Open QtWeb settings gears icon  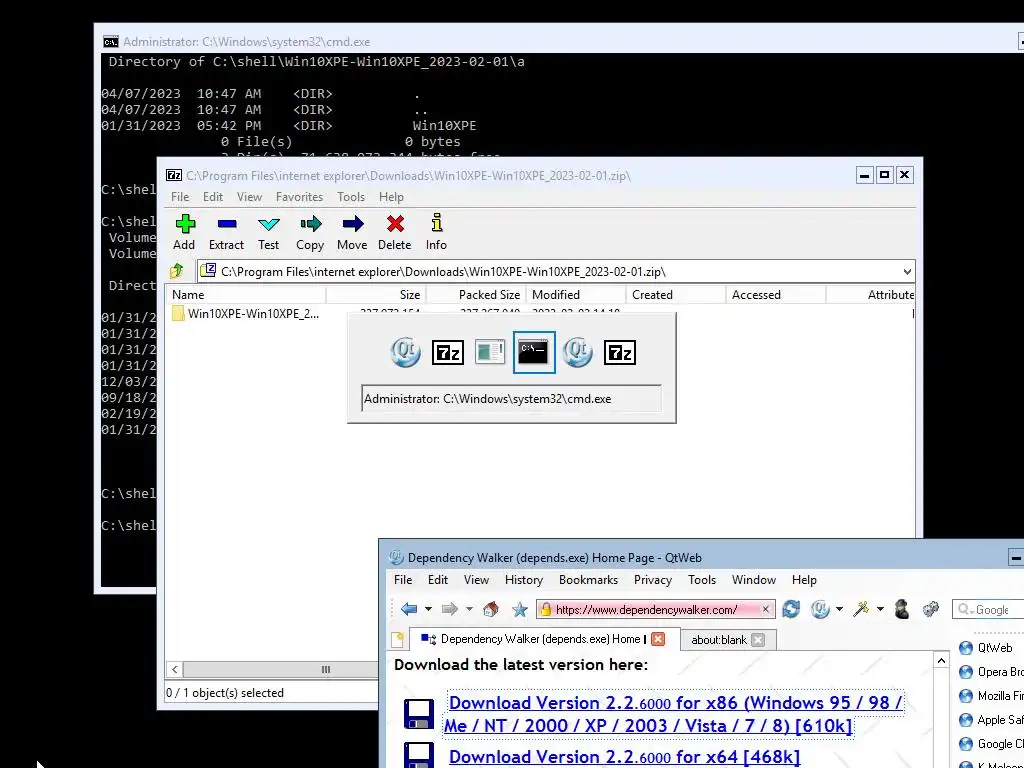(931, 609)
